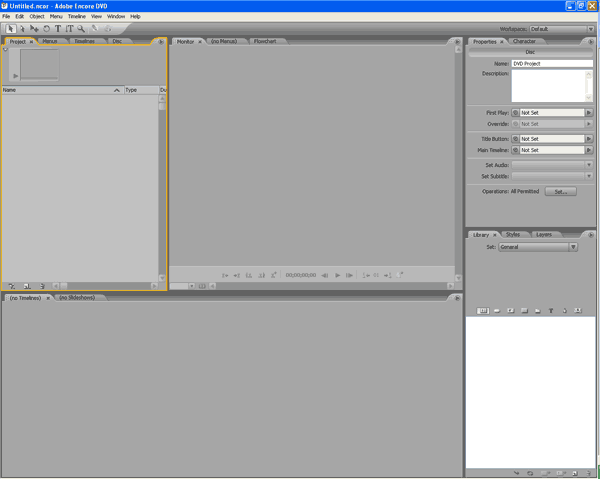
Task: Select the Rotate tool
Action: point(46,29)
